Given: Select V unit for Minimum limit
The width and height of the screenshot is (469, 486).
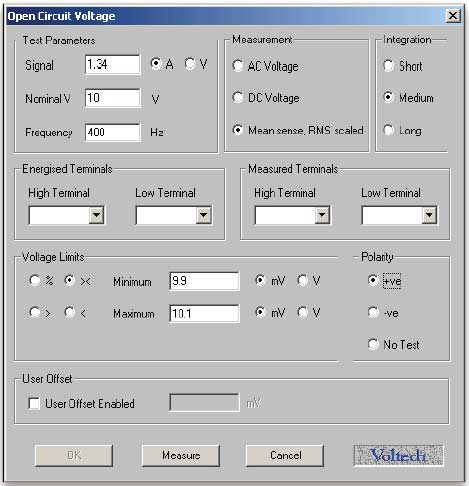Looking at the screenshot, I should click(x=302, y=280).
